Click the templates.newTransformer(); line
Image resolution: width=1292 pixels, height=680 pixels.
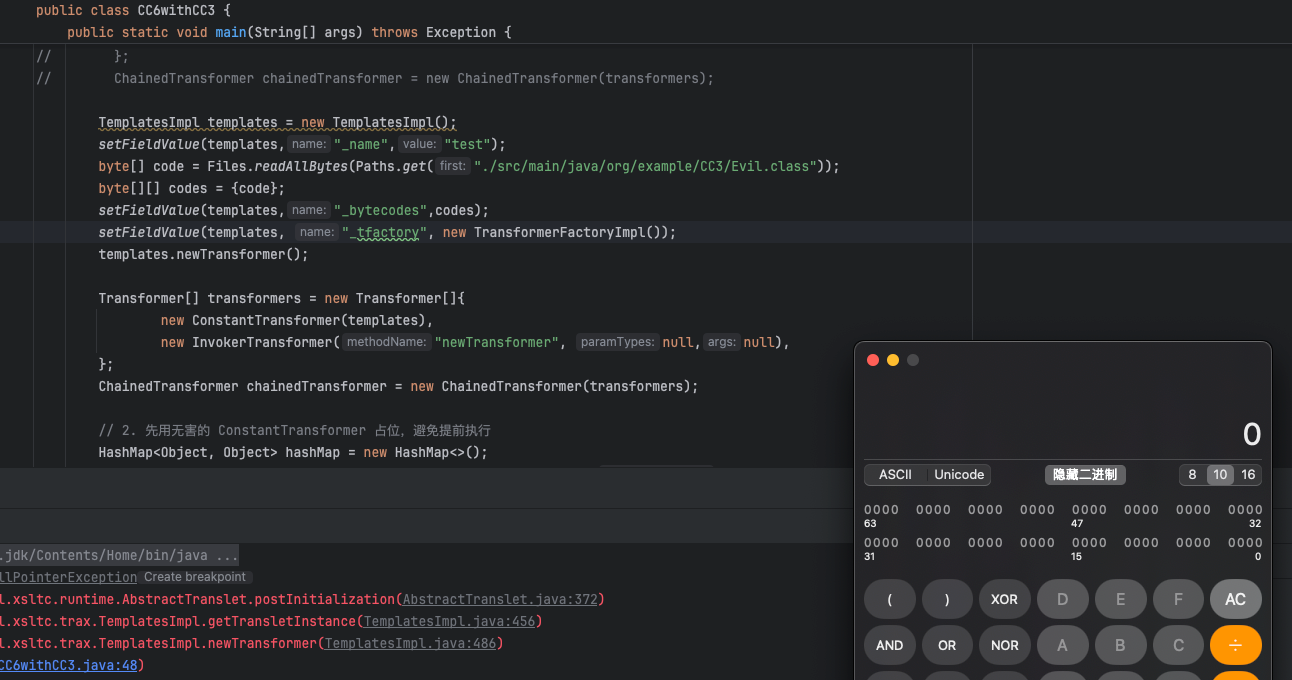click(203, 254)
